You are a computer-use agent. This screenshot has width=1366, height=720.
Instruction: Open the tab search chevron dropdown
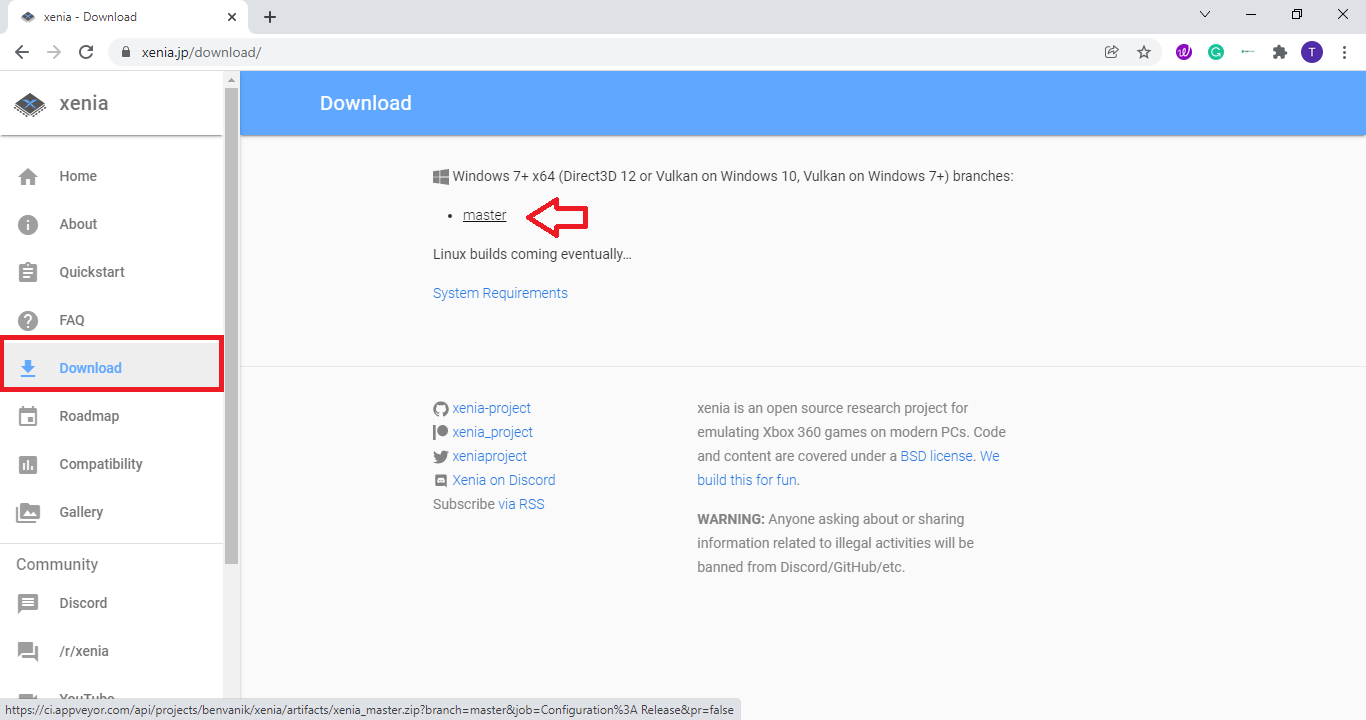1205,15
